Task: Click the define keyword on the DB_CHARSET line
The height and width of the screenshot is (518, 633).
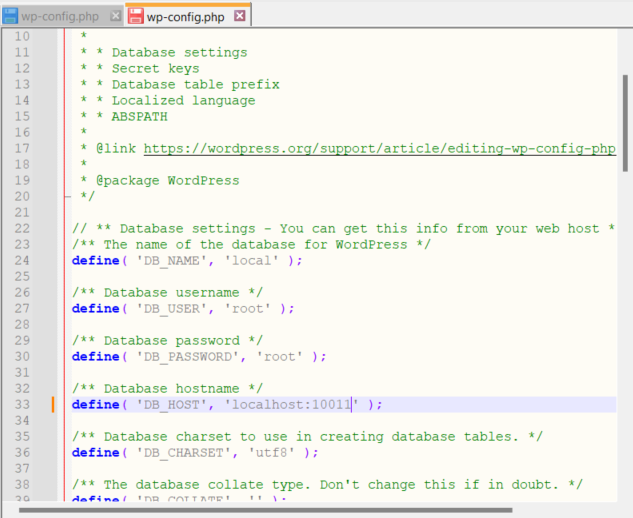Action: tap(96, 452)
